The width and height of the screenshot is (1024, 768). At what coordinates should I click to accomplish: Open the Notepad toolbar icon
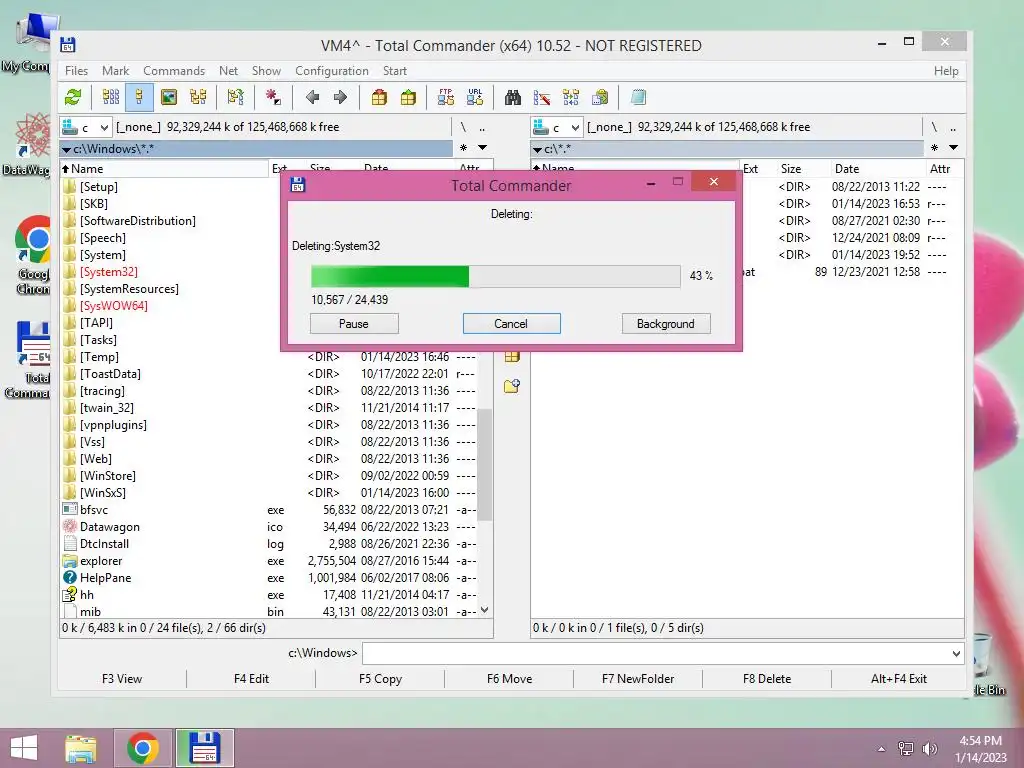pos(638,98)
